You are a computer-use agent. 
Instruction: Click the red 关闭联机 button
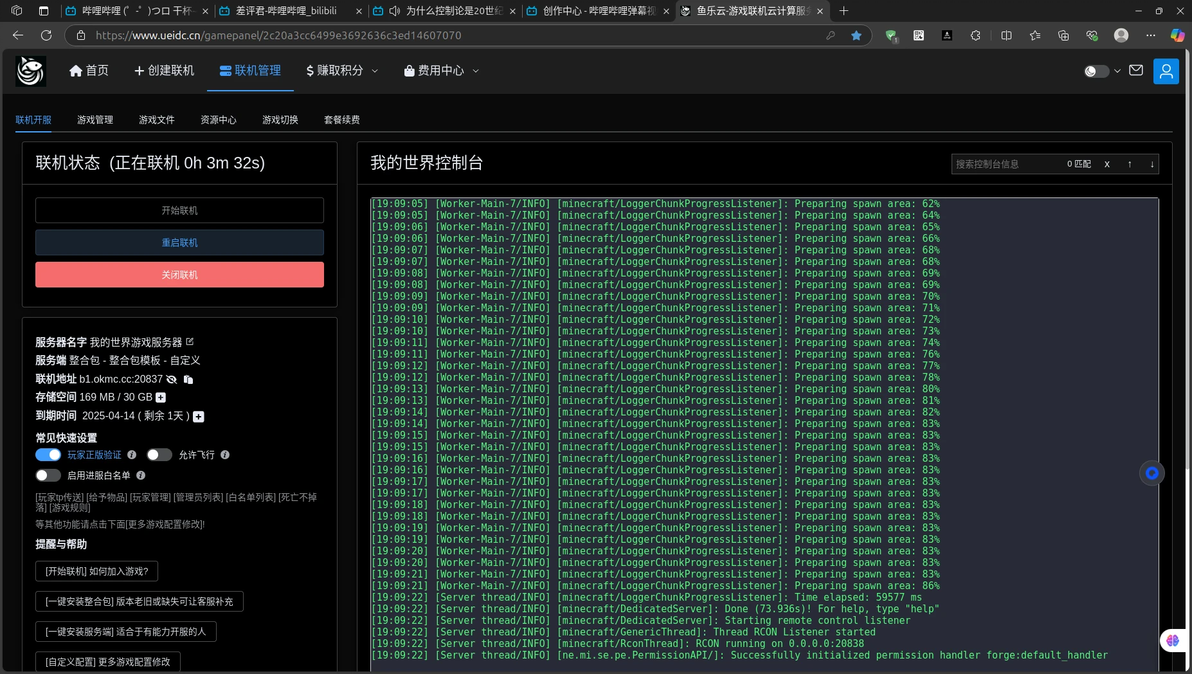[x=179, y=274]
